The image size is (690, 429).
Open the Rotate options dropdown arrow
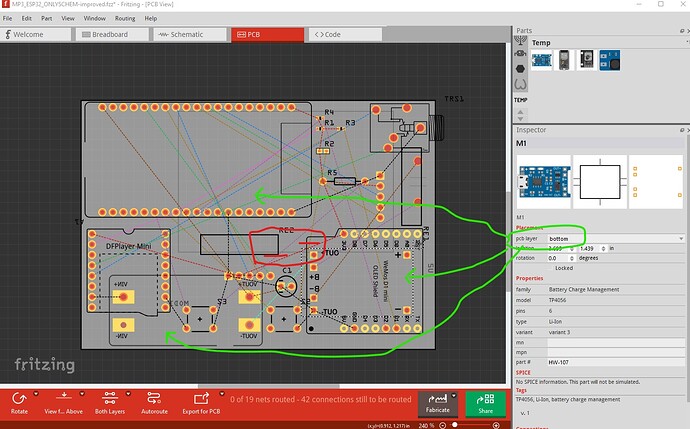pos(36,394)
